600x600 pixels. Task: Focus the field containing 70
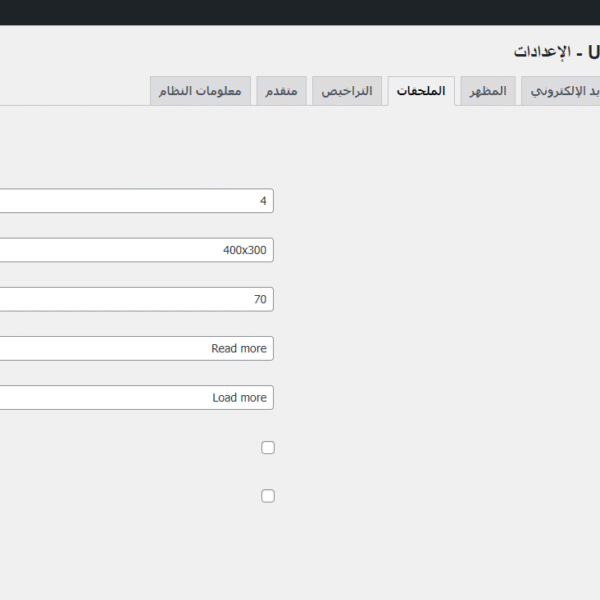pos(137,299)
